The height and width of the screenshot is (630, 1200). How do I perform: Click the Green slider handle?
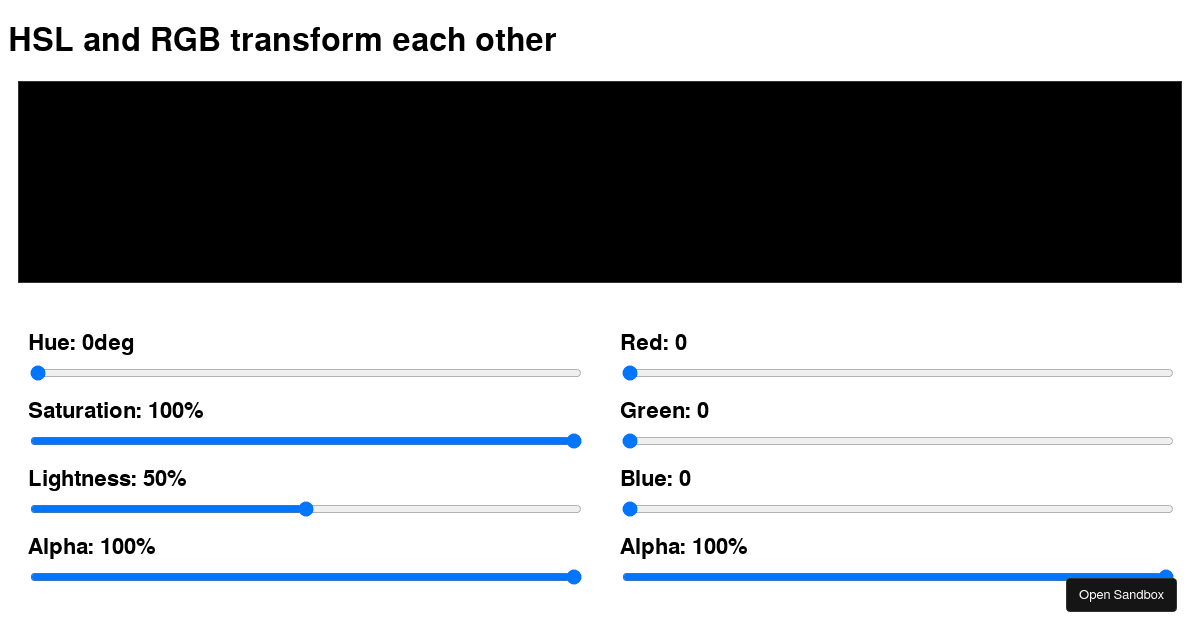click(630, 441)
